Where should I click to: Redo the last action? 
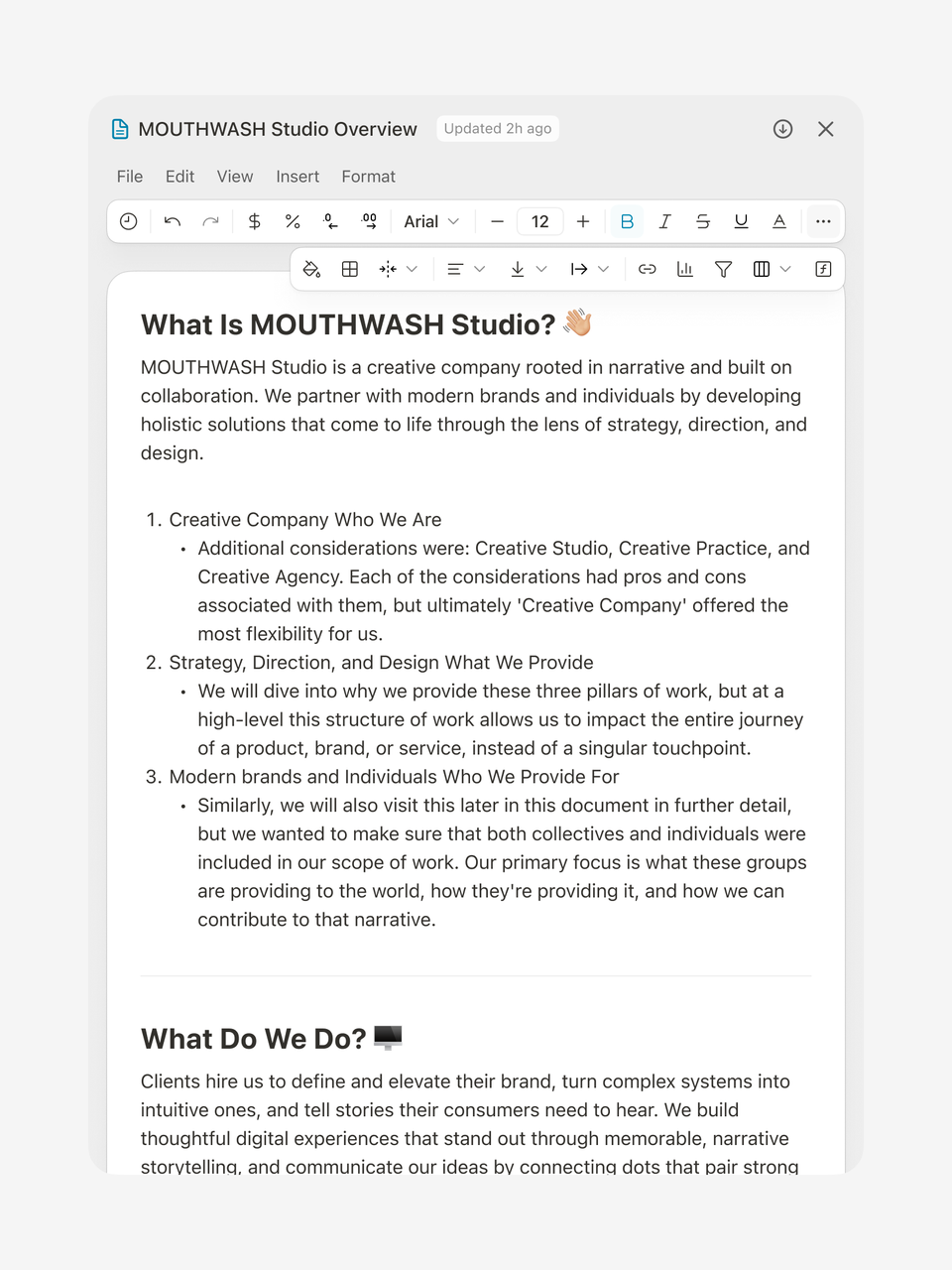pos(210,221)
